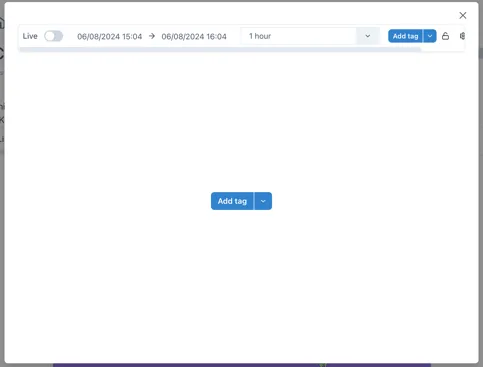The image size is (483, 367).
Task: Open the end date 06/08/2024 16:04 field
Action: (194, 36)
